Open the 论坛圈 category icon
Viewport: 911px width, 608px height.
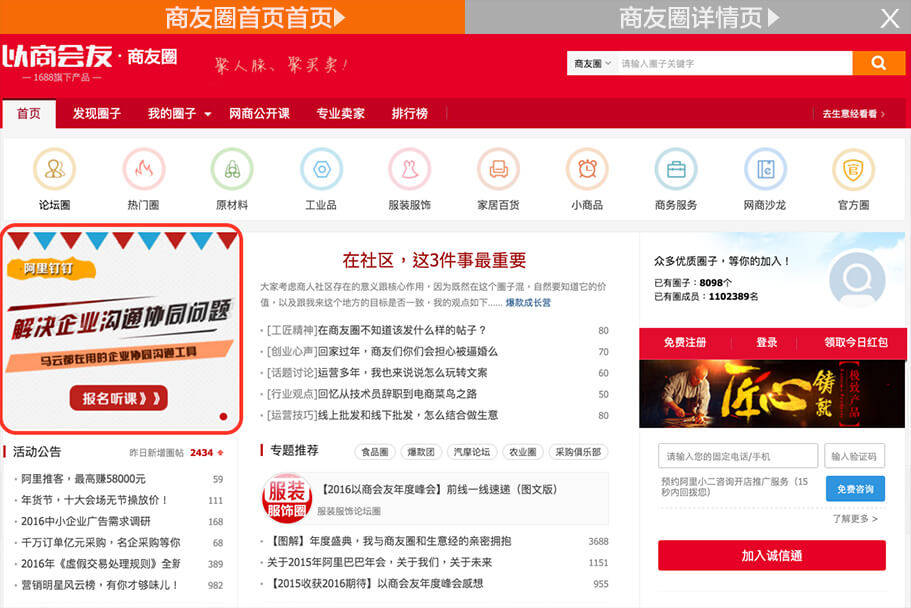coord(55,169)
